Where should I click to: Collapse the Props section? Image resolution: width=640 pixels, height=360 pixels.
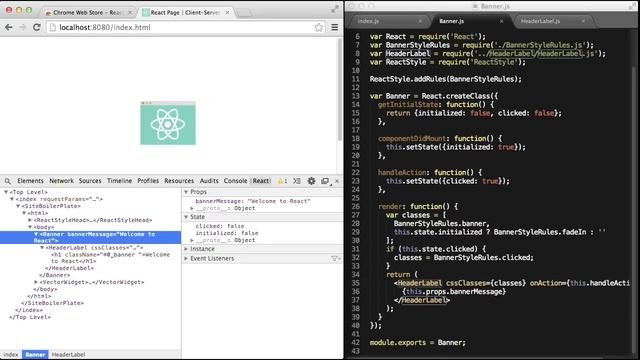pyautogui.click(x=186, y=192)
